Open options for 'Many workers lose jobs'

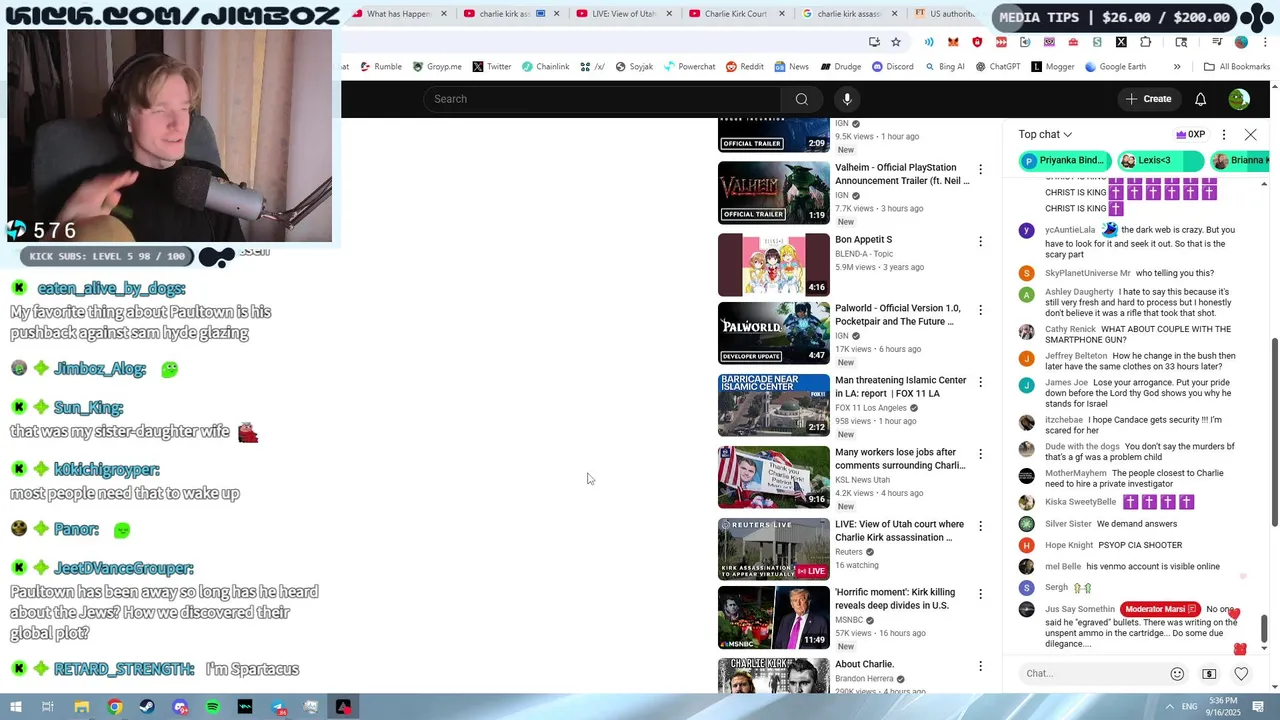coord(980,454)
